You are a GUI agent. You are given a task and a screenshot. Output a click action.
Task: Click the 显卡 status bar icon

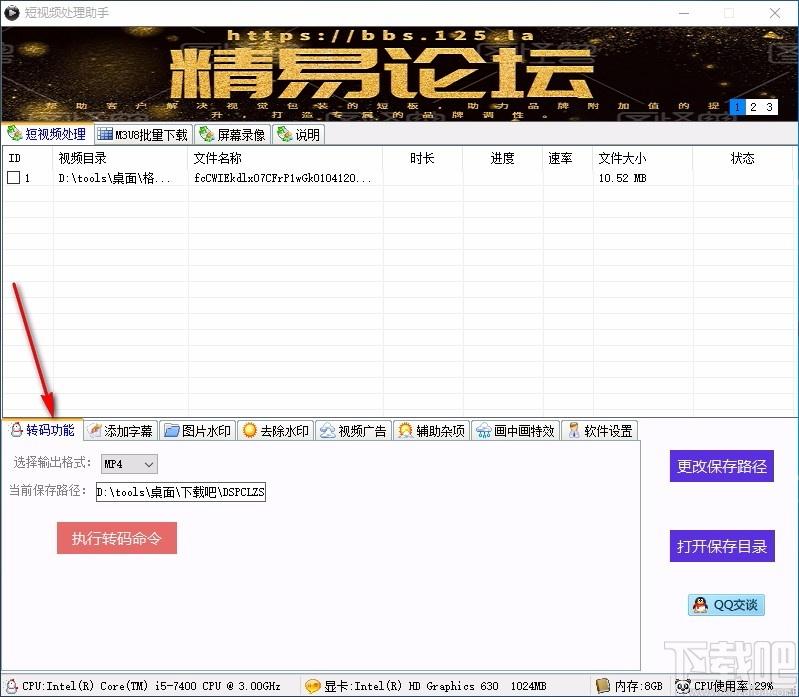pyautogui.click(x=312, y=686)
